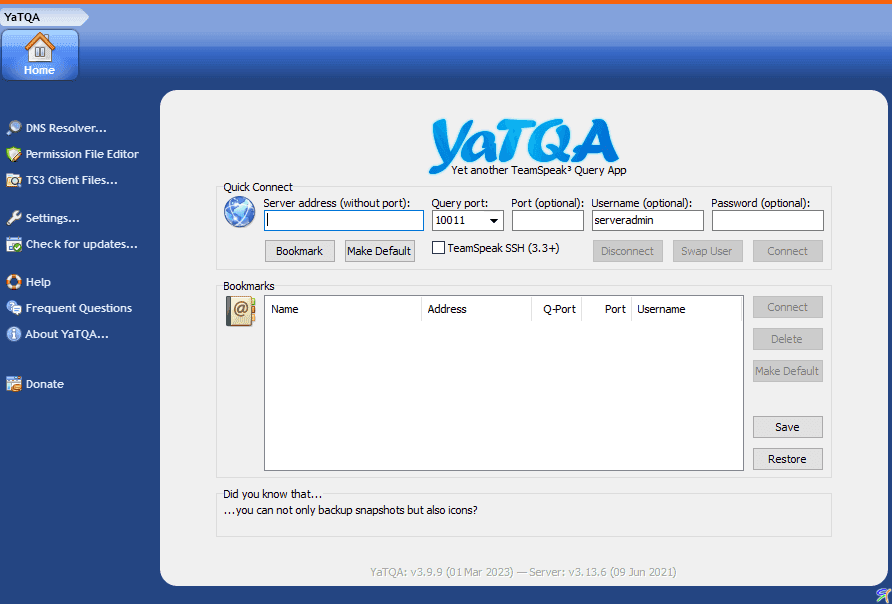Click the Frequent Questions chat icon
Viewport: 892px width, 604px height.
click(x=14, y=308)
